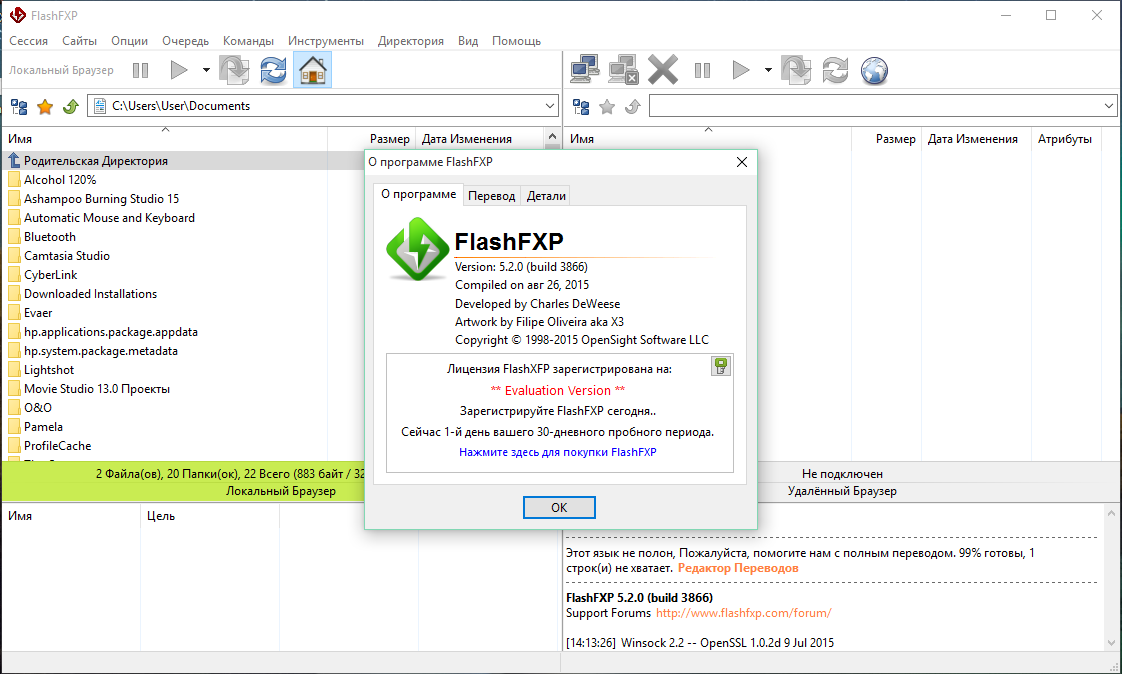Select the О программе tab
The height and width of the screenshot is (674, 1122).
[x=419, y=194]
